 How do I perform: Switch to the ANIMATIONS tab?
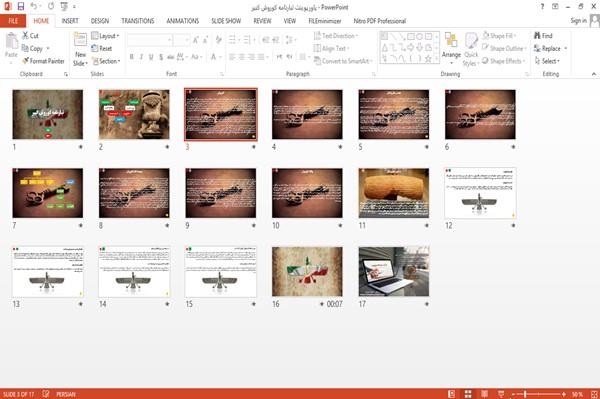pyautogui.click(x=183, y=21)
